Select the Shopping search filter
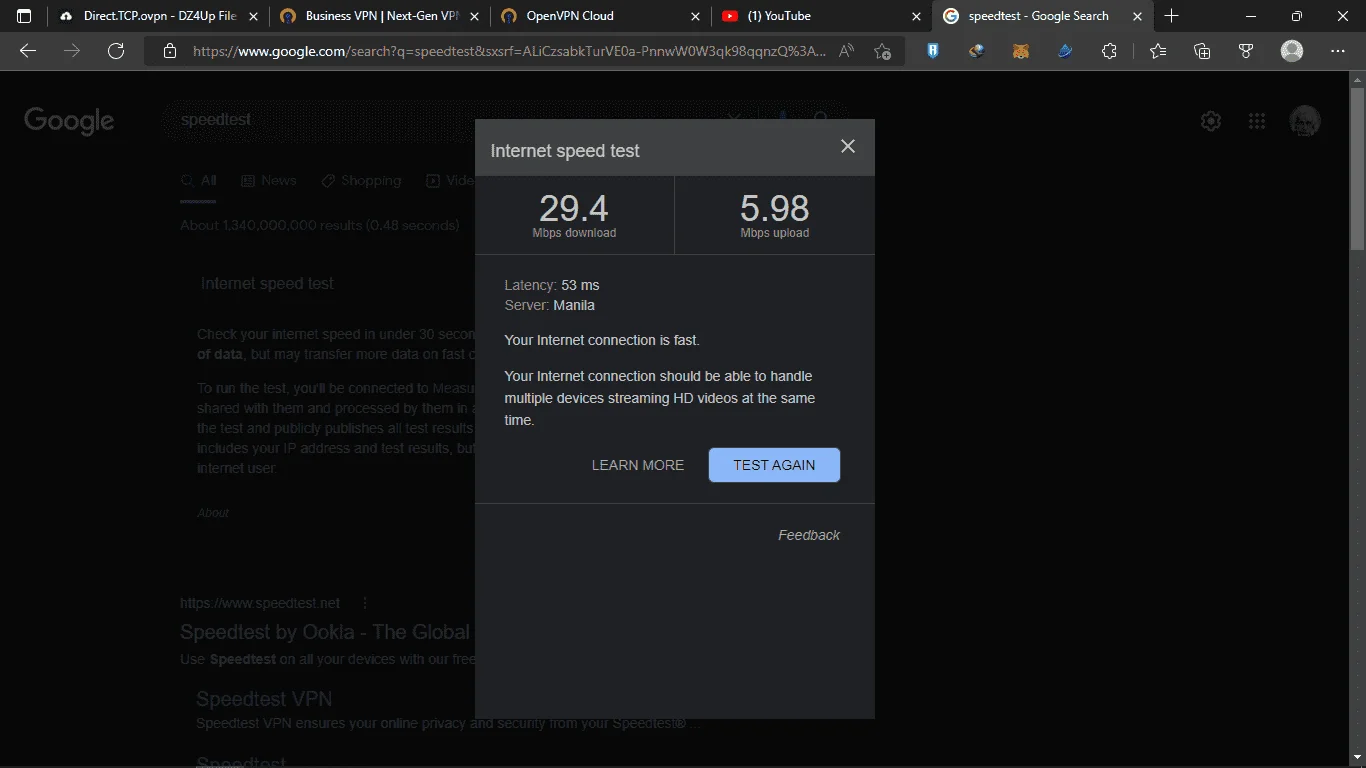 click(x=361, y=181)
